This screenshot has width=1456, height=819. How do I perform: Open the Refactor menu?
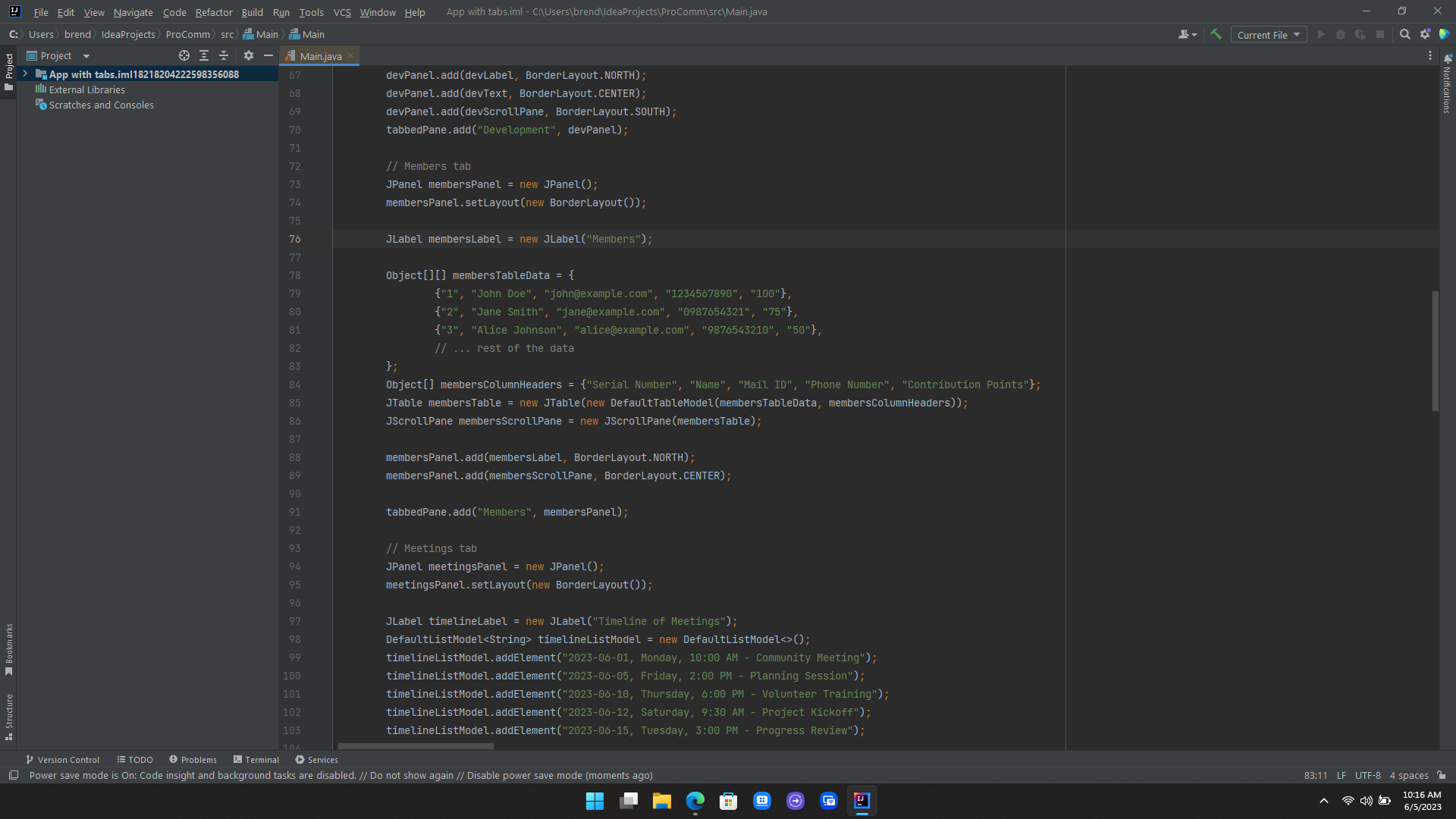click(x=213, y=12)
